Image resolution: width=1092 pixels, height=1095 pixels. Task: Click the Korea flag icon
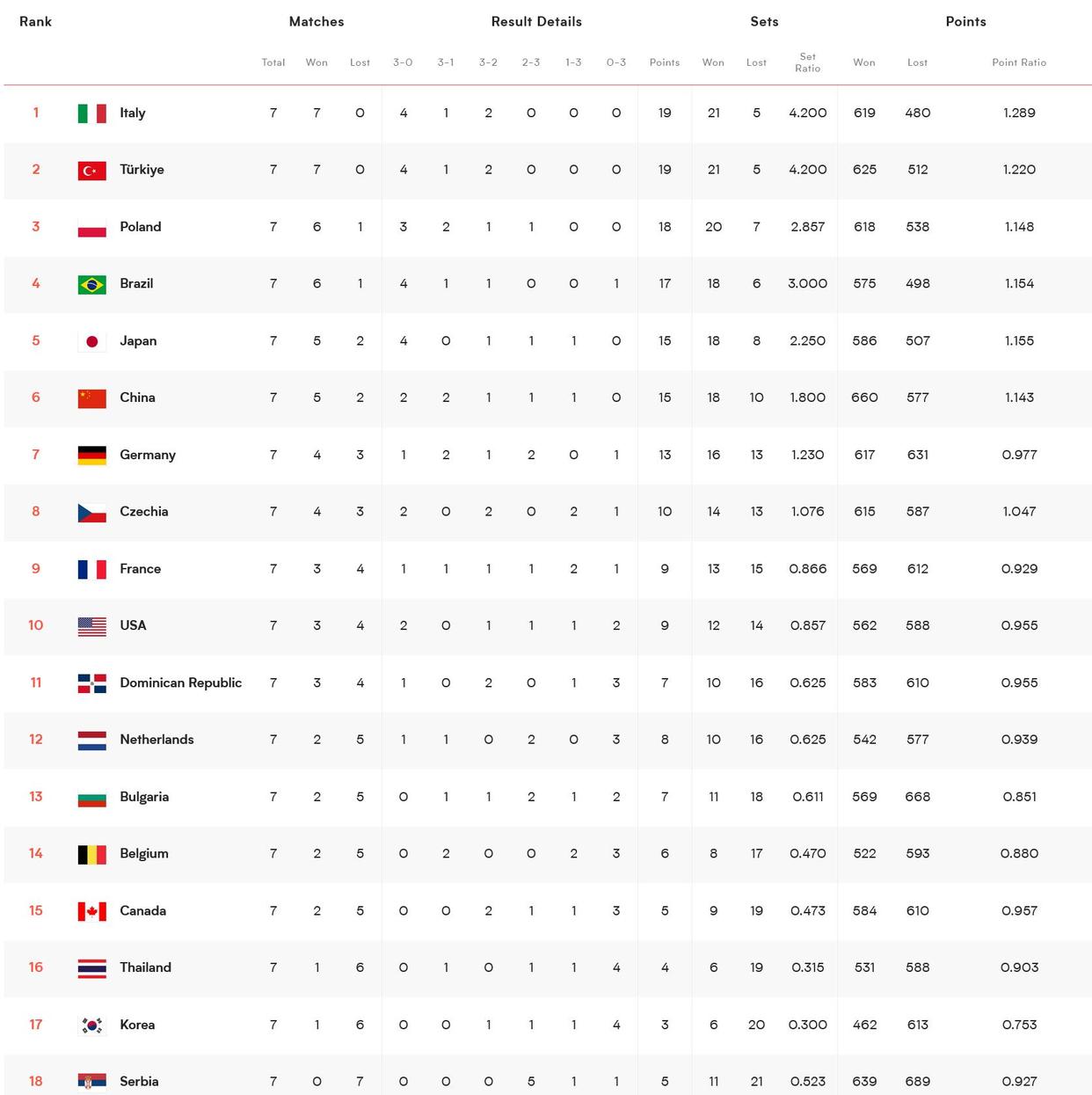pyautogui.click(x=92, y=1025)
